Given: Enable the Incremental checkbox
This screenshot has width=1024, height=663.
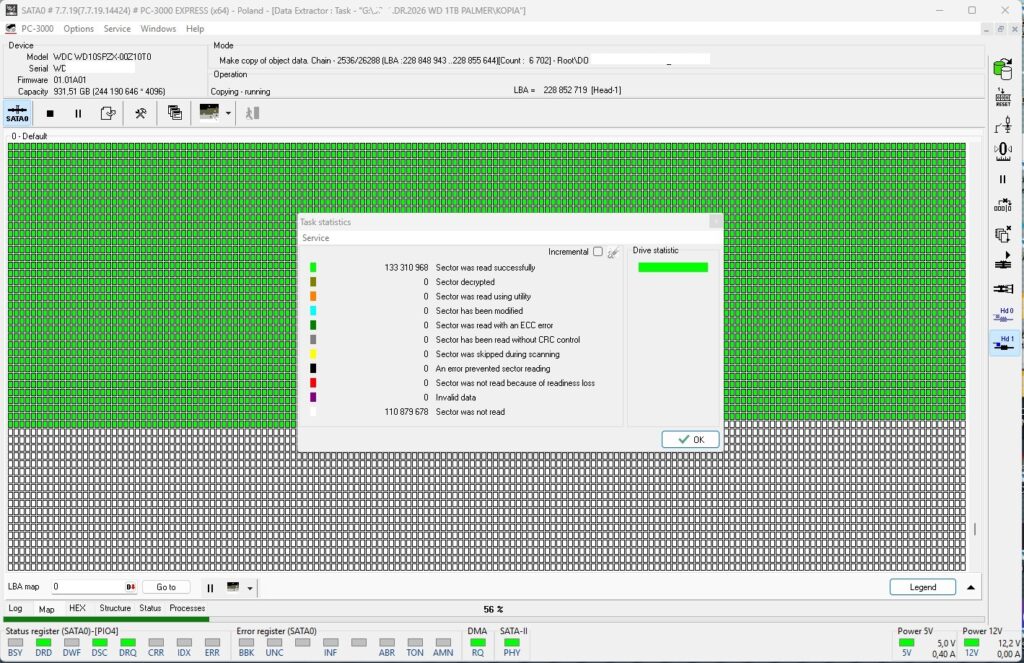Looking at the screenshot, I should [598, 251].
